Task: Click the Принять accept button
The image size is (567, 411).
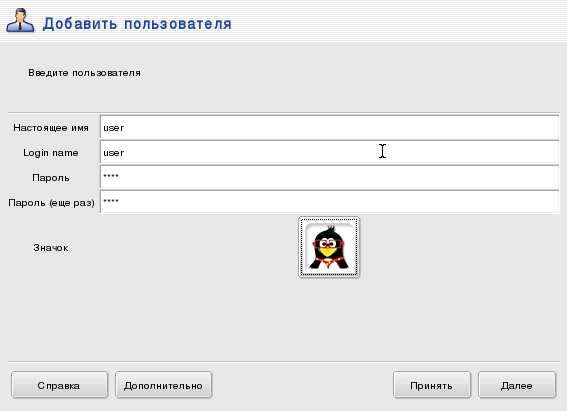Action: click(x=432, y=385)
